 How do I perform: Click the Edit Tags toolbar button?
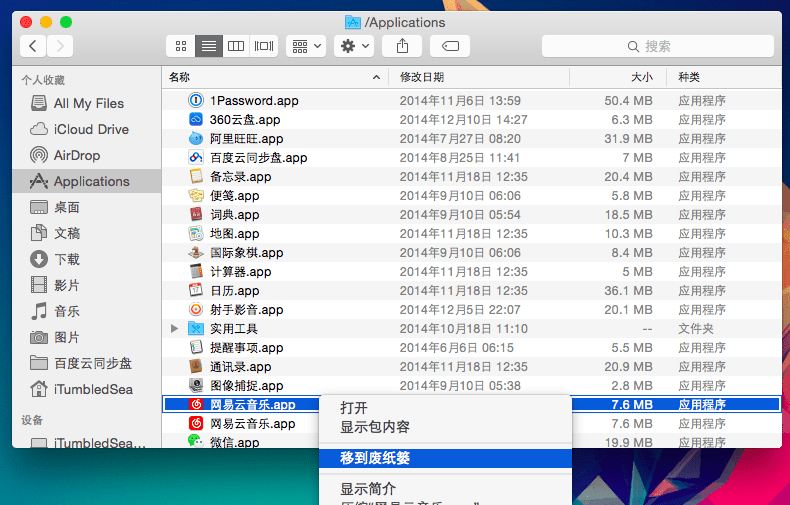click(x=450, y=46)
